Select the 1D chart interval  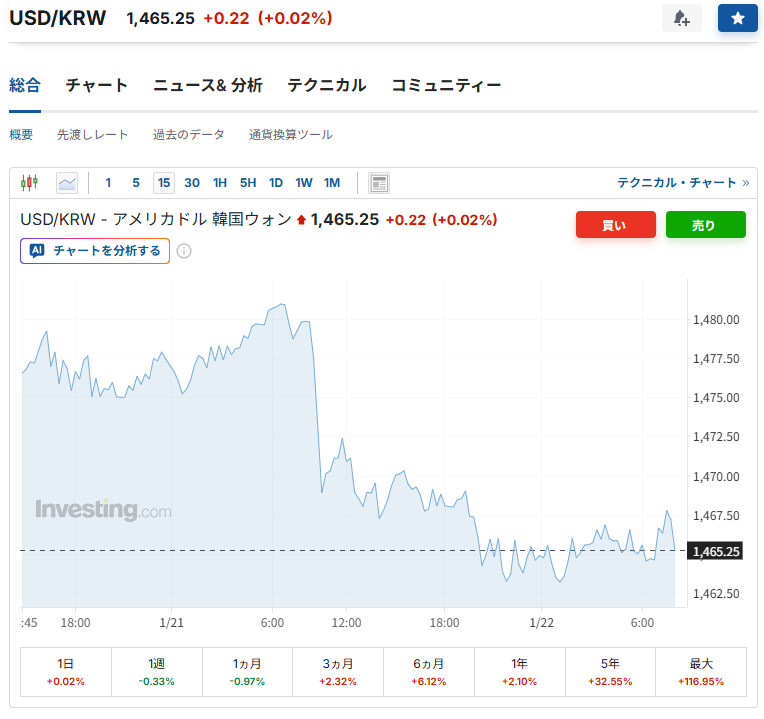pyautogui.click(x=276, y=183)
